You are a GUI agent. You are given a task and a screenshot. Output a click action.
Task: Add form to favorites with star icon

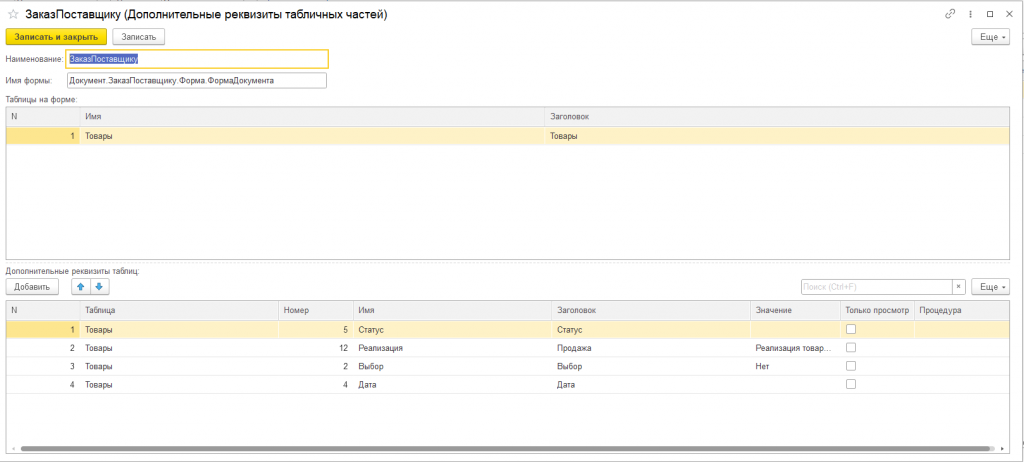(x=12, y=14)
